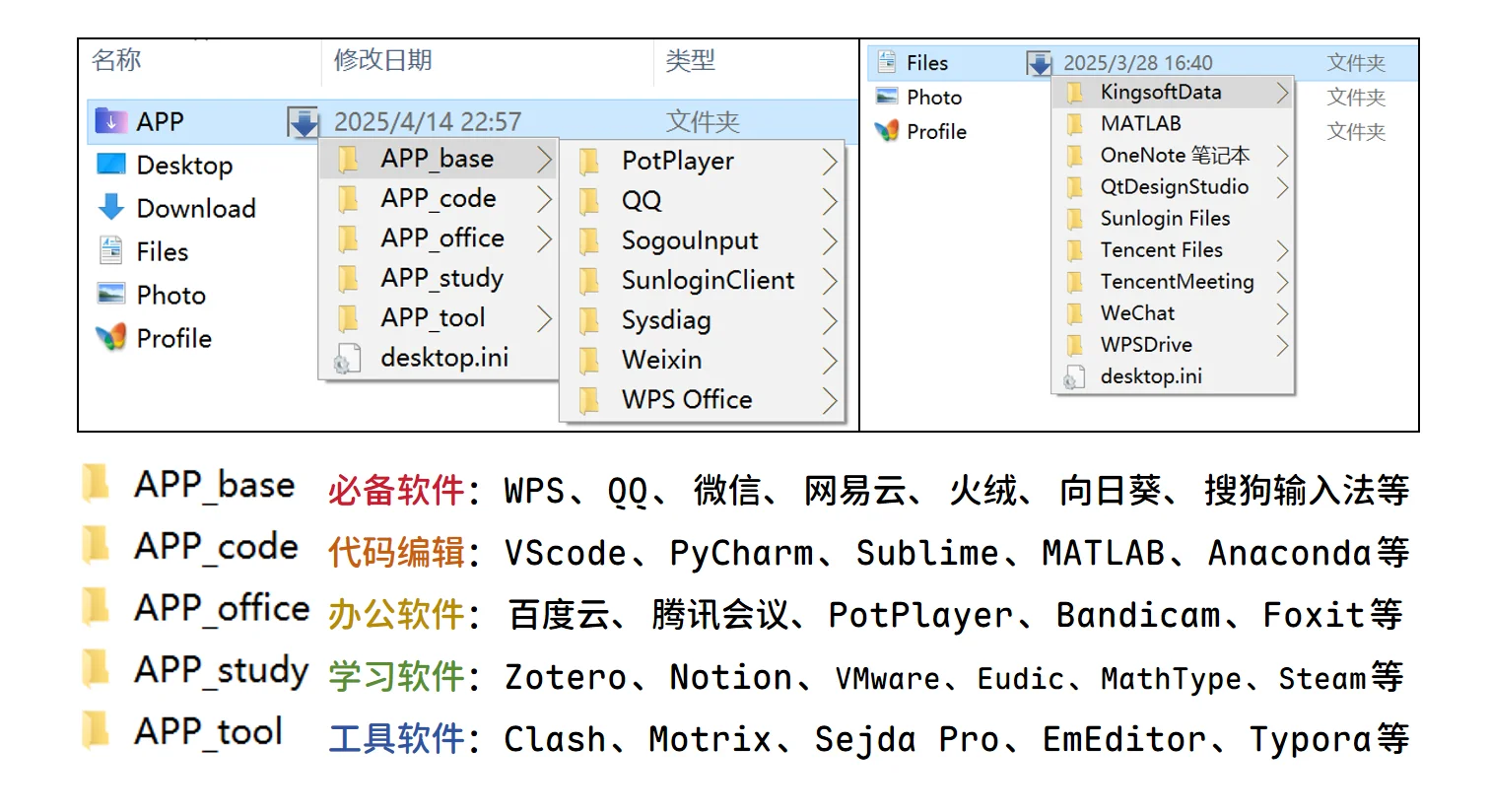The width and height of the screenshot is (1490, 812).
Task: Click the WeChat folder icon
Action: pyautogui.click(x=1075, y=313)
